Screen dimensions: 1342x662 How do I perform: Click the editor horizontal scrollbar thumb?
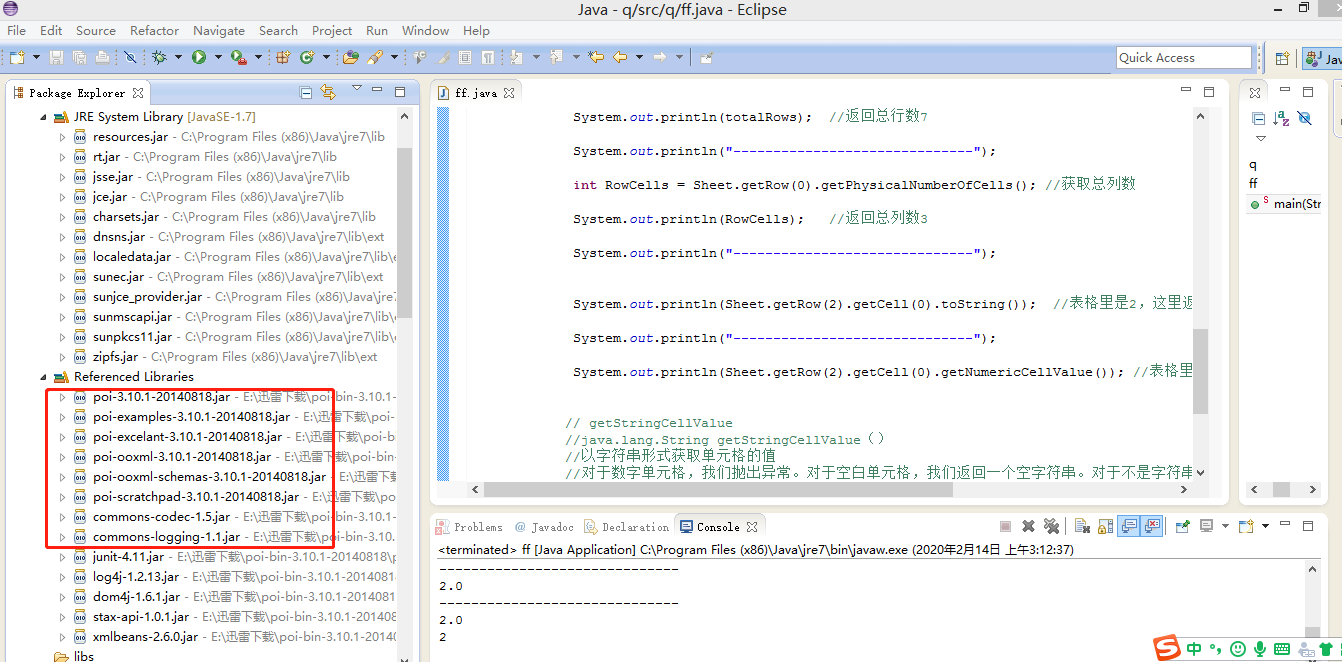click(718, 490)
